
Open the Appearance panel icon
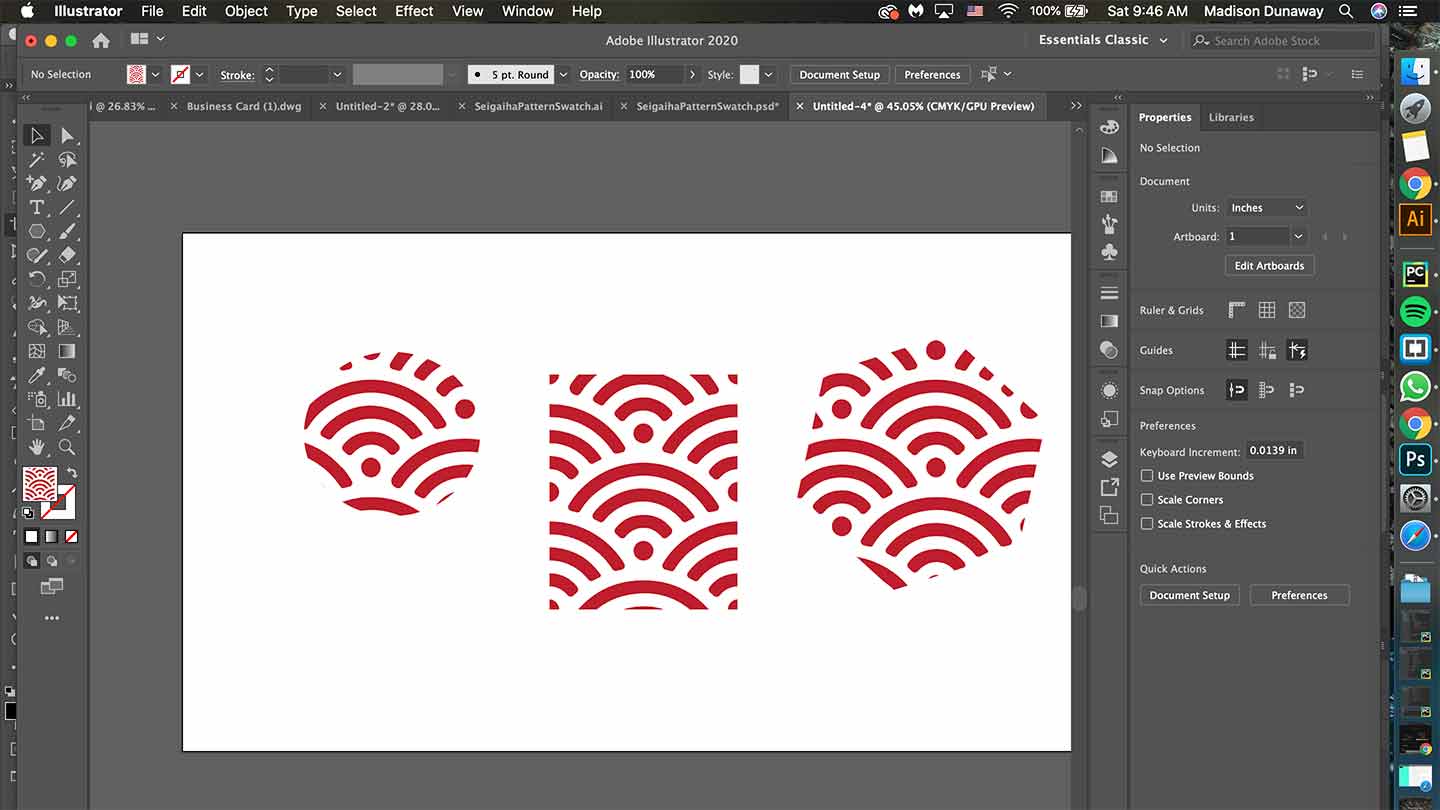pos(1109,390)
